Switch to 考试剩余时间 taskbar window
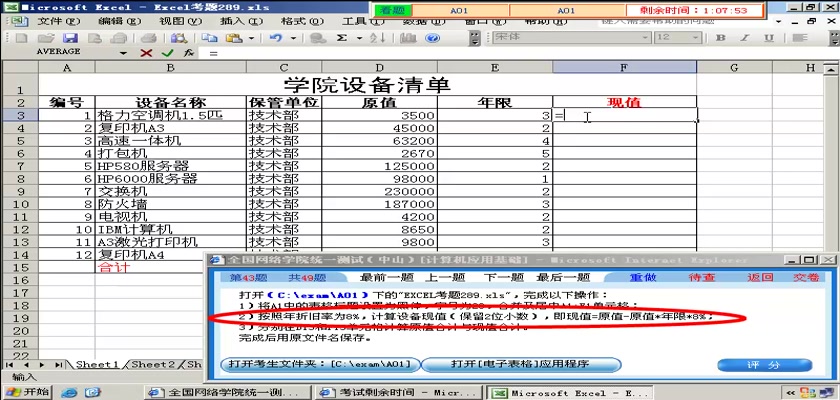 point(399,393)
